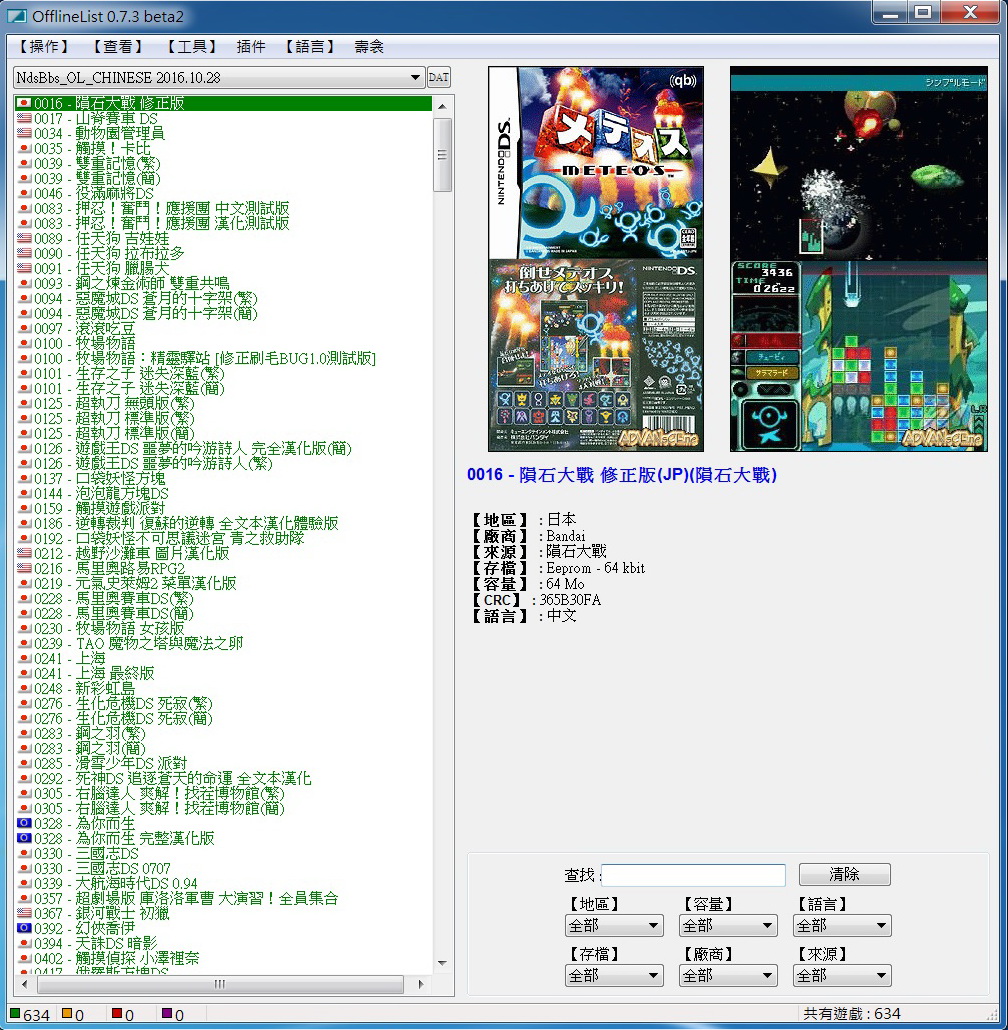The height and width of the screenshot is (1030, 1008).
Task: Open the 【來源】 filter dropdown
Action: 842,975
